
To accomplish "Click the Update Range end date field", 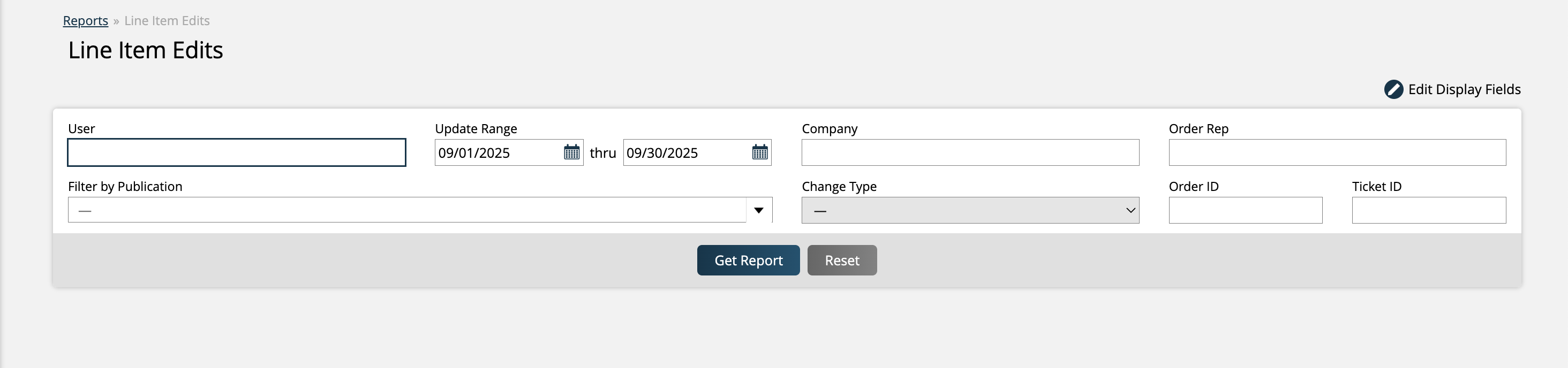I will click(x=686, y=152).
